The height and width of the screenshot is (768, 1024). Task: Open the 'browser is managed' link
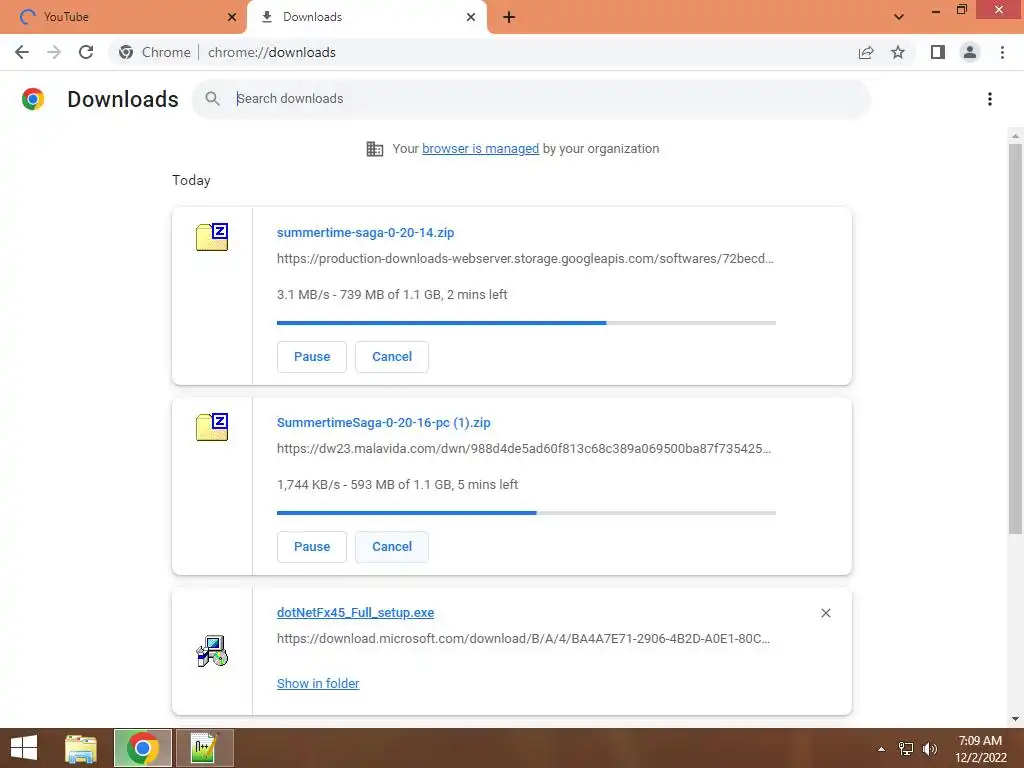click(x=481, y=148)
